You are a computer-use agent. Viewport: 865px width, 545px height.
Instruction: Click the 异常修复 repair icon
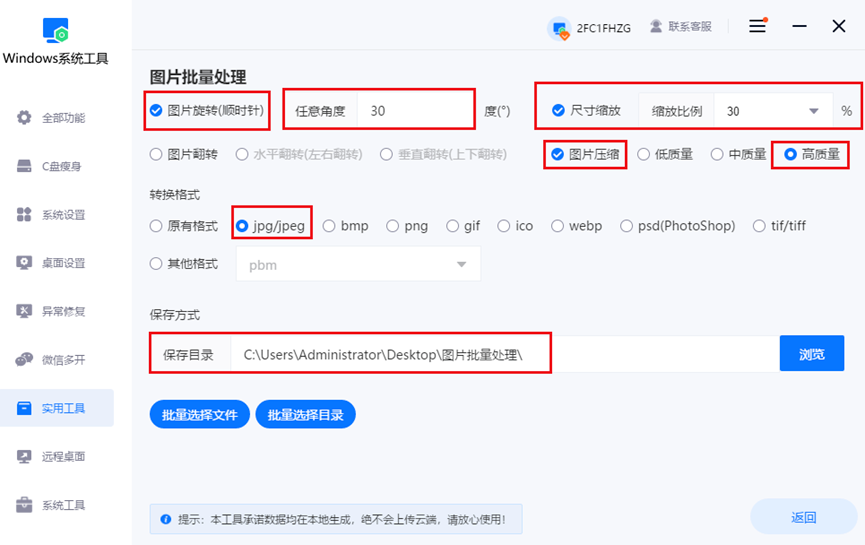tap(24, 311)
